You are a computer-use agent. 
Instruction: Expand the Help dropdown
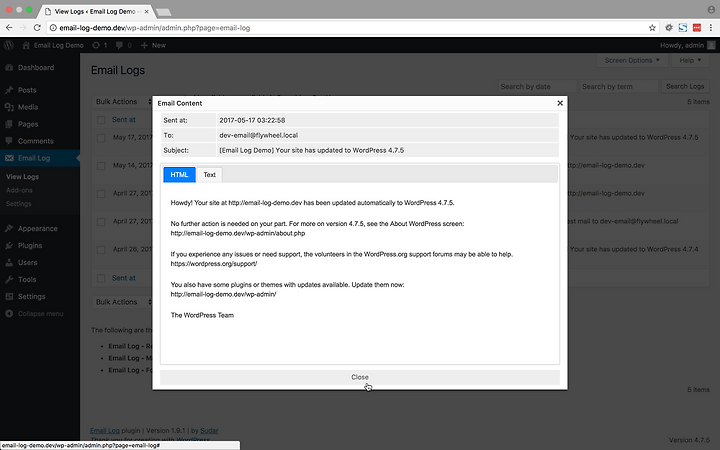click(x=690, y=60)
